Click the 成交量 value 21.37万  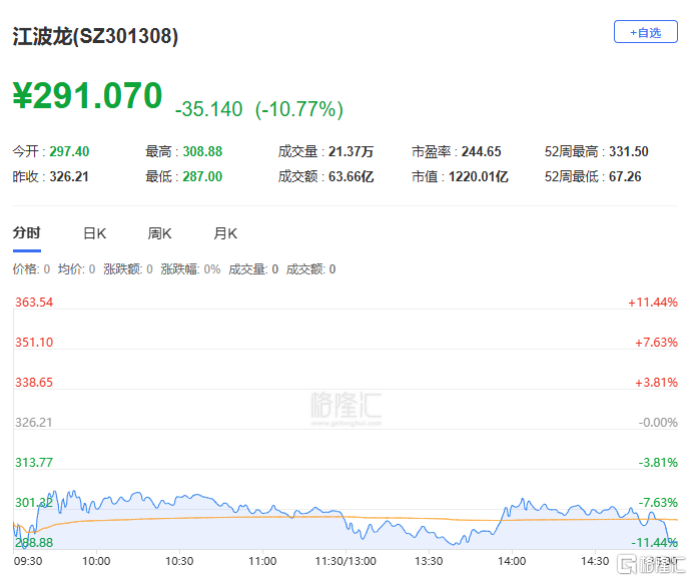point(351,151)
